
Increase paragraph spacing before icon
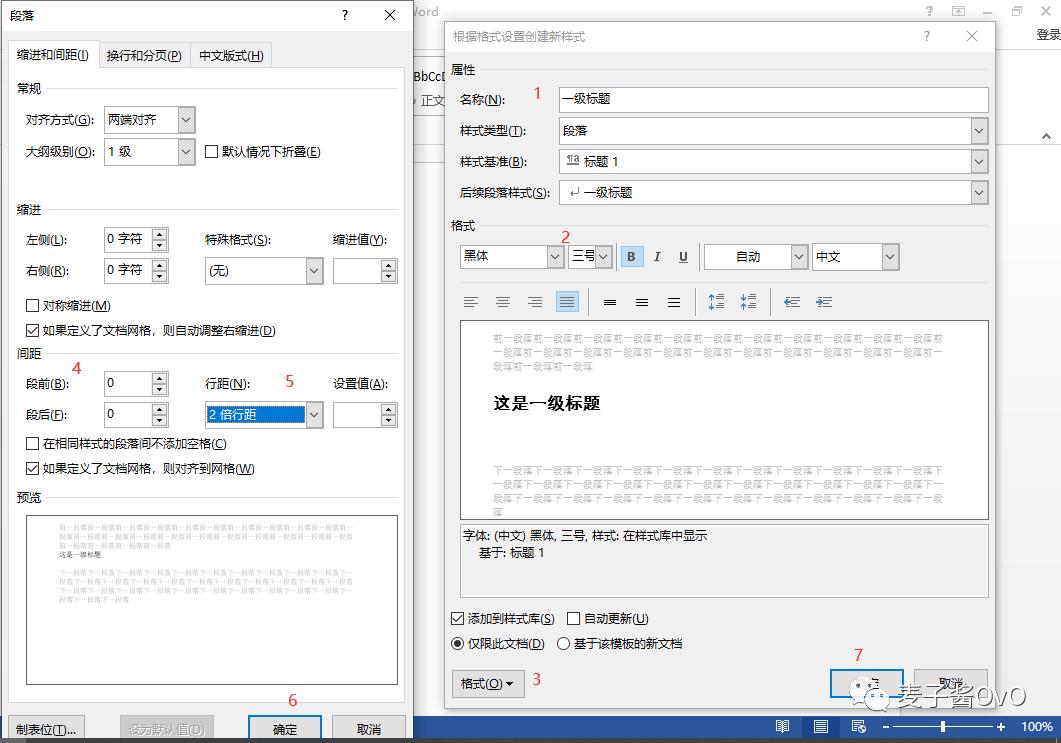[x=718, y=301]
